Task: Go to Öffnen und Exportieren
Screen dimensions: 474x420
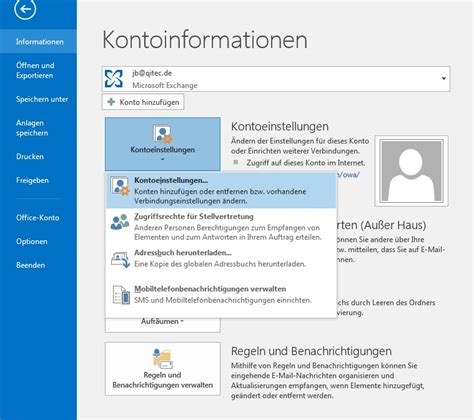Action: coord(38,70)
